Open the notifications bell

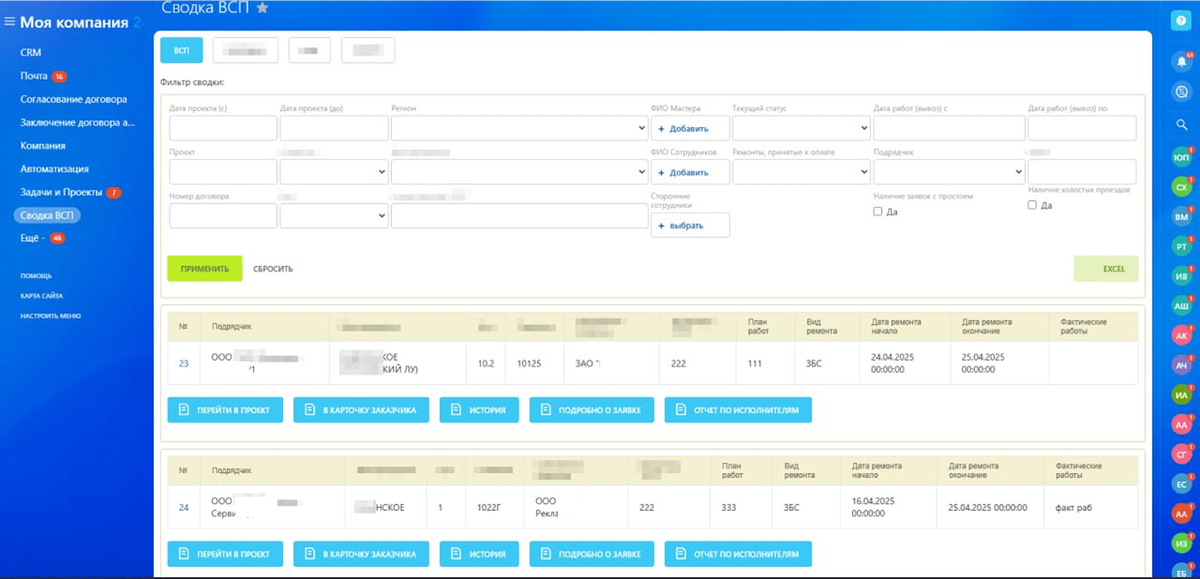pos(1181,62)
